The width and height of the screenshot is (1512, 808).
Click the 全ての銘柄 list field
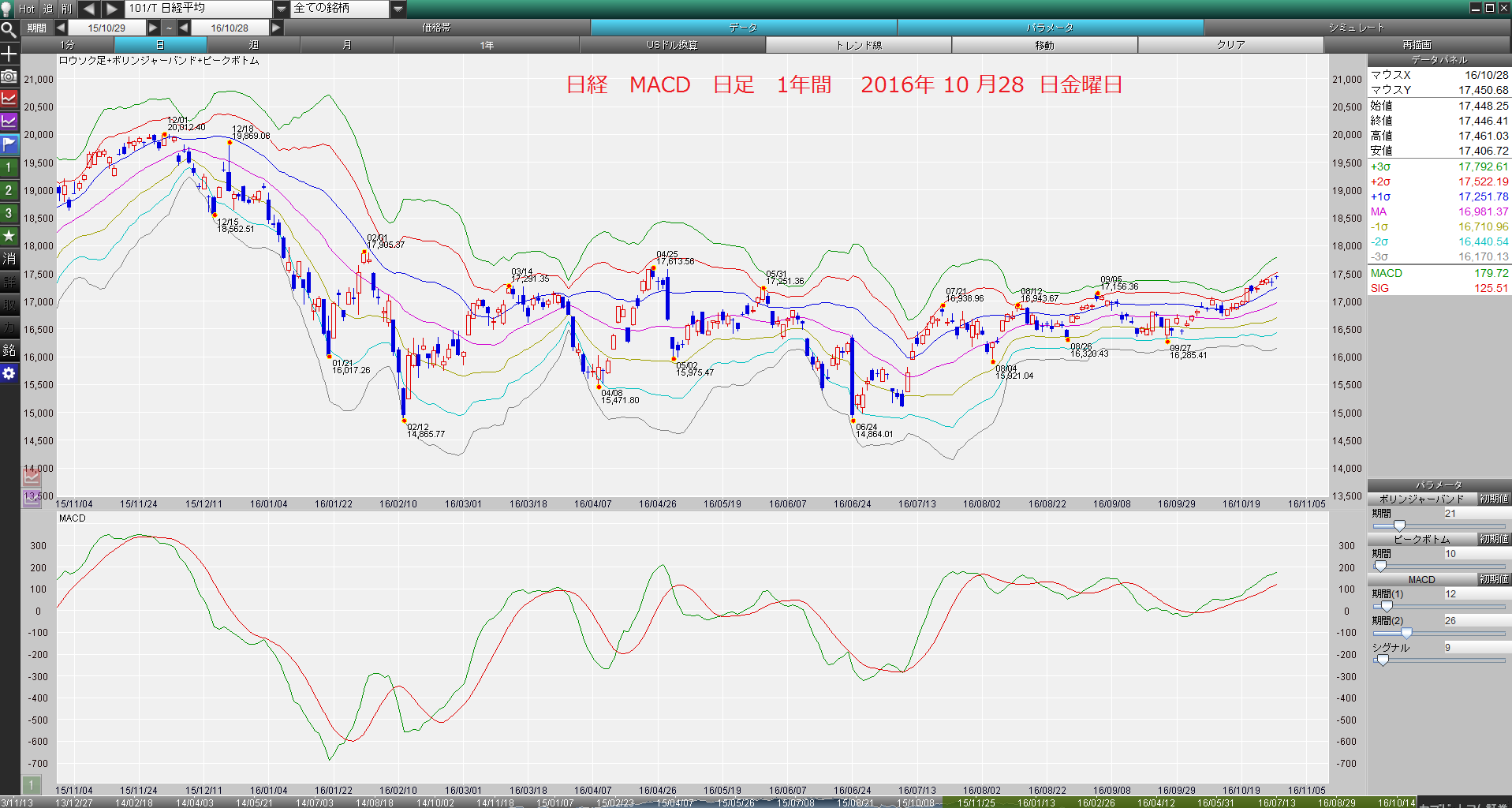341,9
